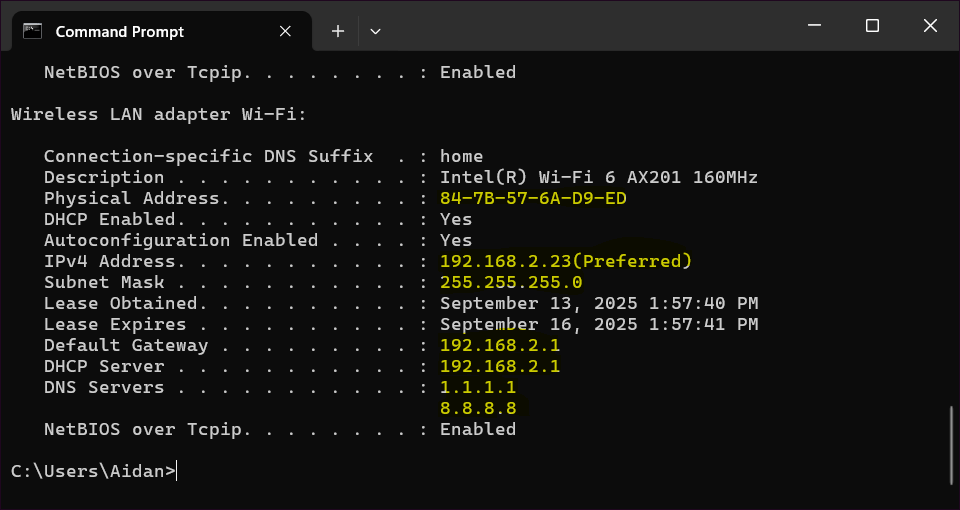Select the Command Prompt tab title

point(119,31)
